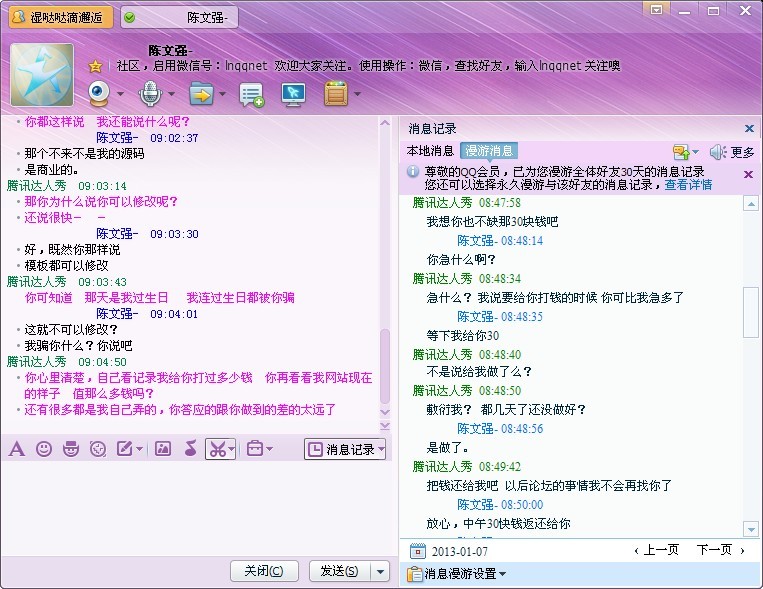Expand 消息记录 button dropdown arrow
Screen dimensions: 763x589
381,449
